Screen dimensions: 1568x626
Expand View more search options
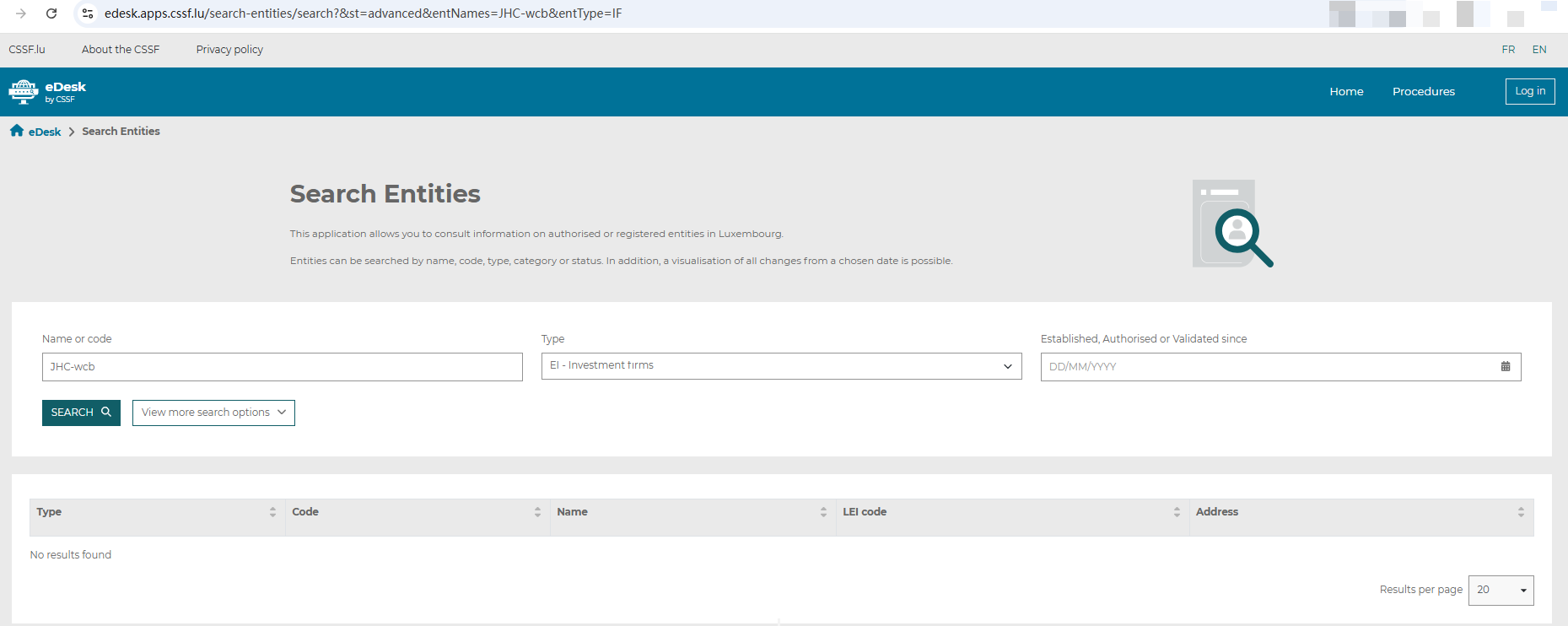pyautogui.click(x=213, y=413)
